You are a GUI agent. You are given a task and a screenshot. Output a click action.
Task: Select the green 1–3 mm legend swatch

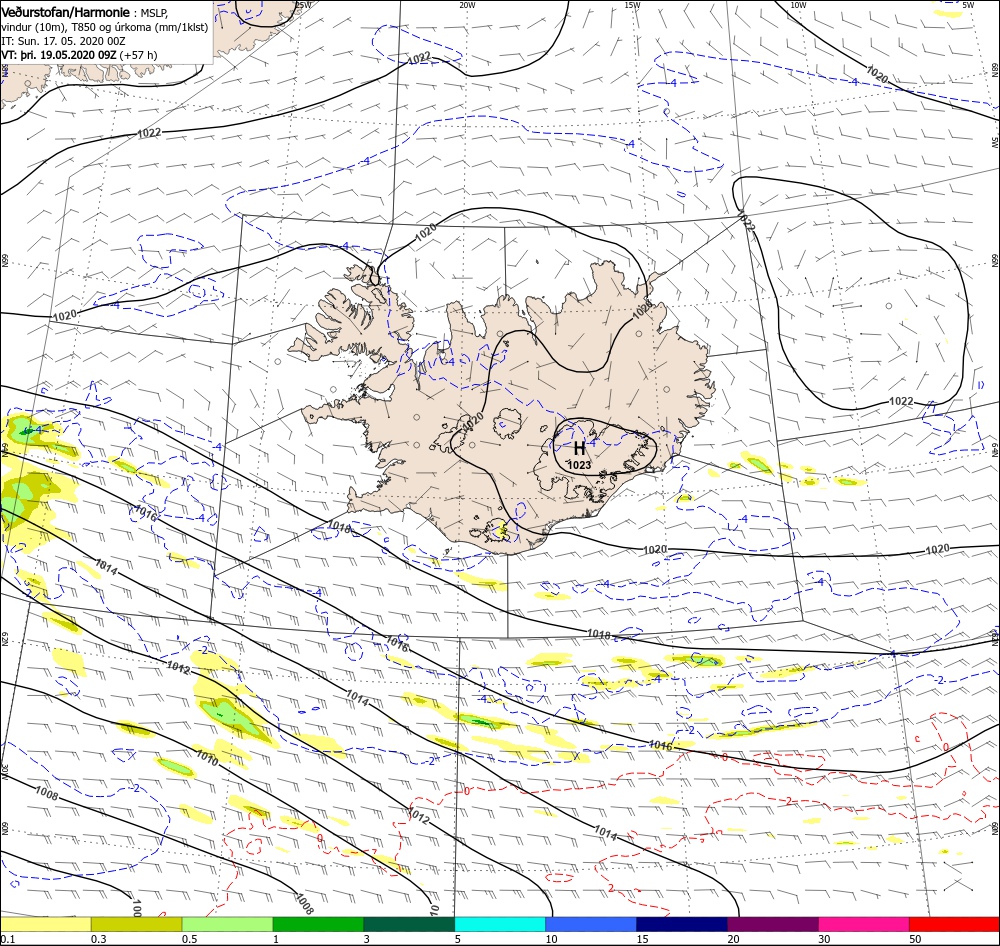[318, 925]
